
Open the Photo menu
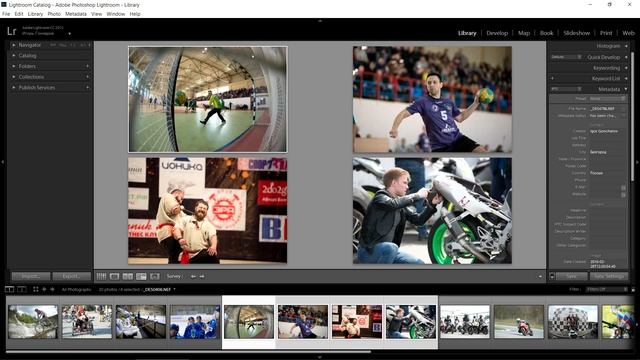point(54,14)
